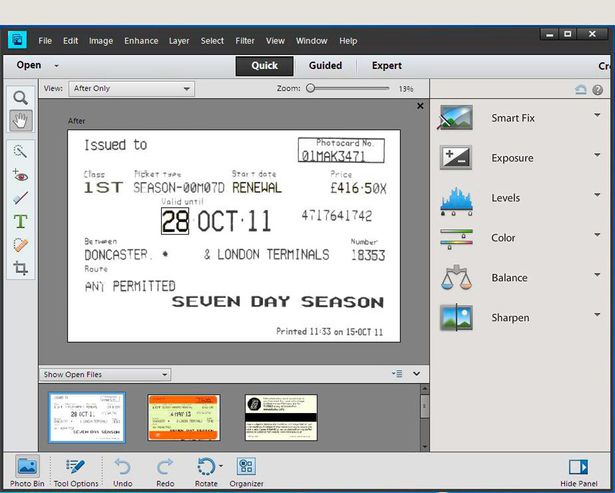
Task: Click the reset panel icon
Action: [581, 90]
